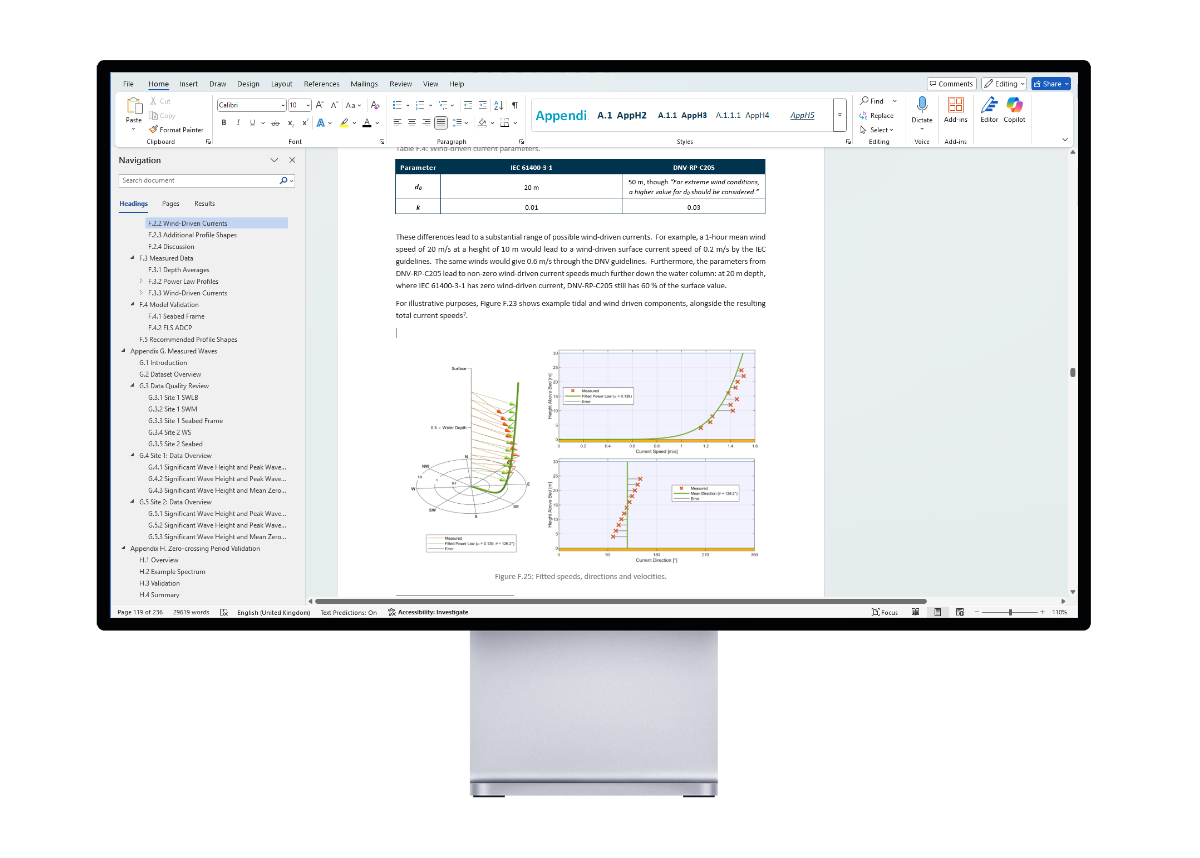The height and width of the screenshot is (858, 1200).
Task: Show or hide paragraph marks
Action: pyautogui.click(x=514, y=105)
